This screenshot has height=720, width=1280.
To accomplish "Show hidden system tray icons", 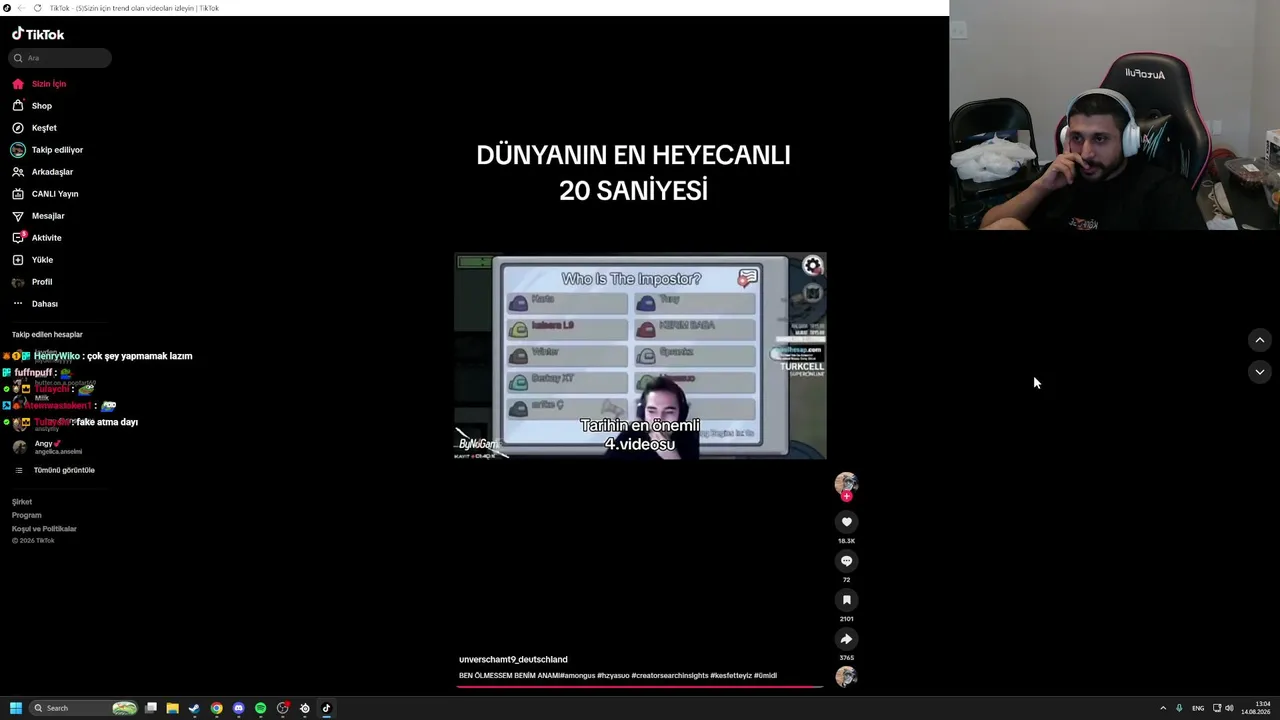I will coord(1163,708).
